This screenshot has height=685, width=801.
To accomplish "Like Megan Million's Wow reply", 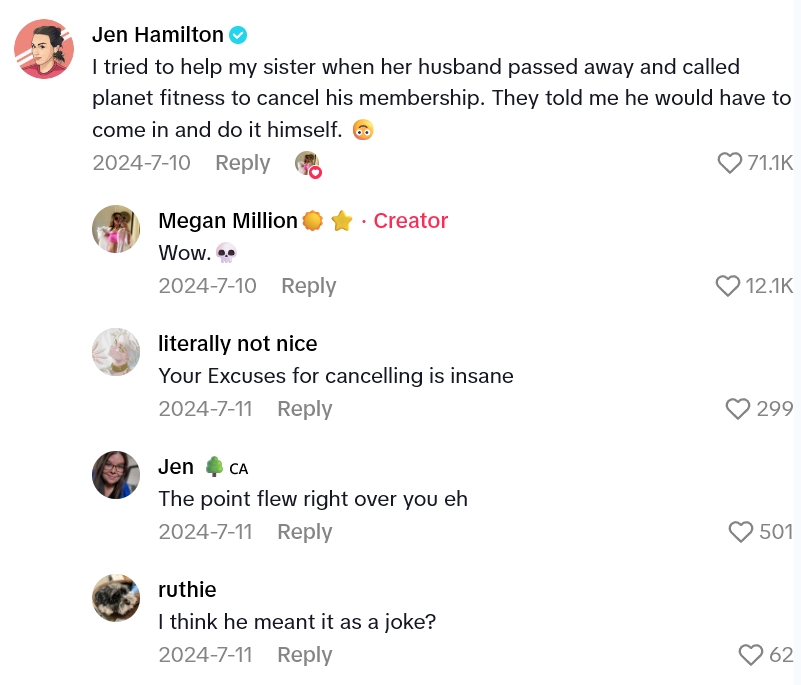I will pyautogui.click(x=728, y=286).
